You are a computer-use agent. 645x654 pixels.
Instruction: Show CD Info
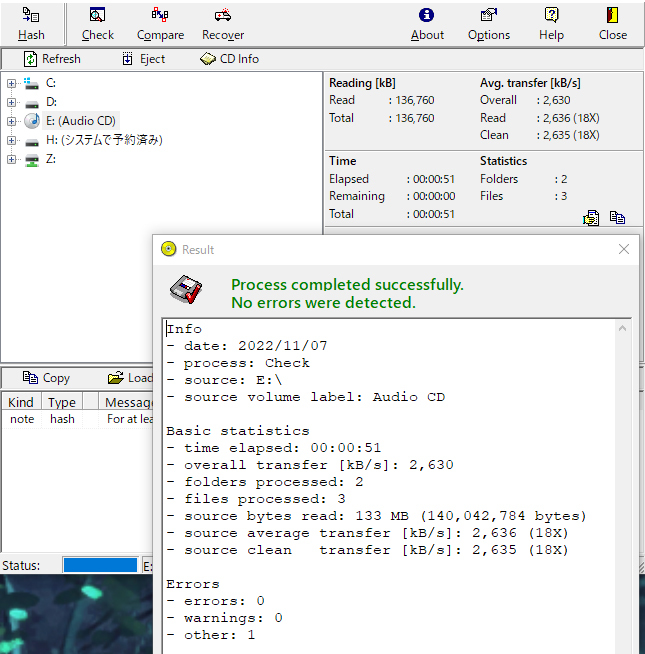coord(230,59)
